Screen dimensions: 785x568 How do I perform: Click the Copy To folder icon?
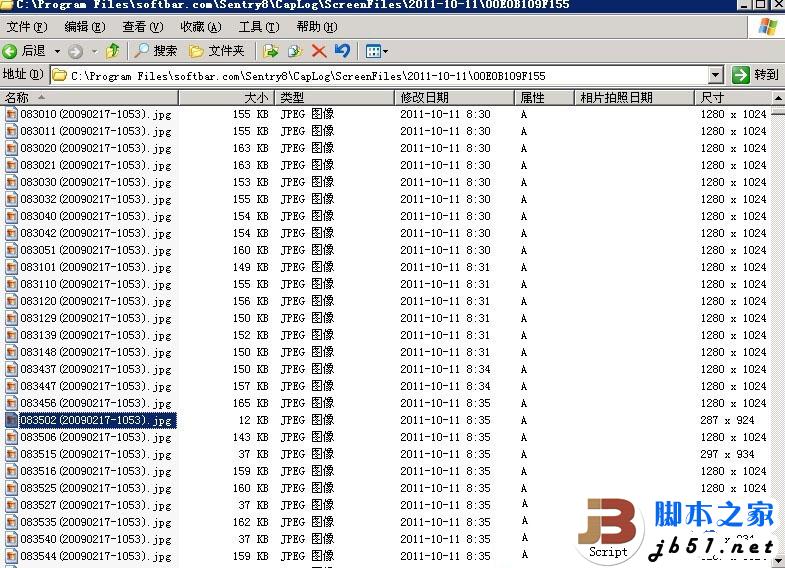tap(295, 51)
